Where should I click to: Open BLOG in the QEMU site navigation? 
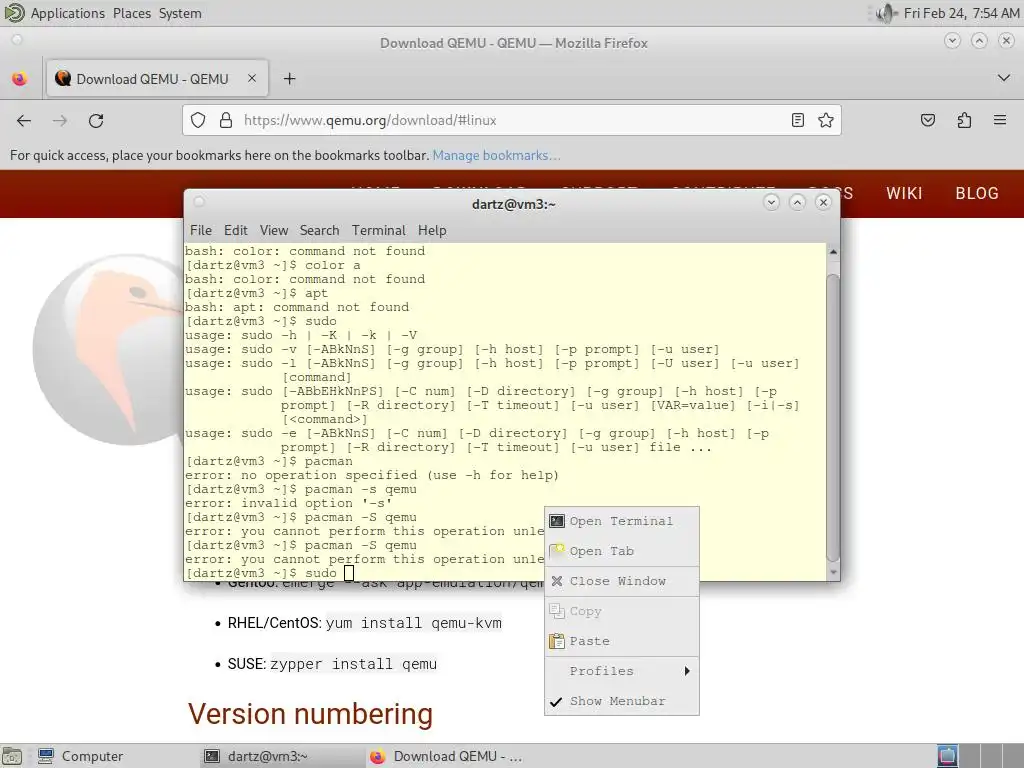977,193
